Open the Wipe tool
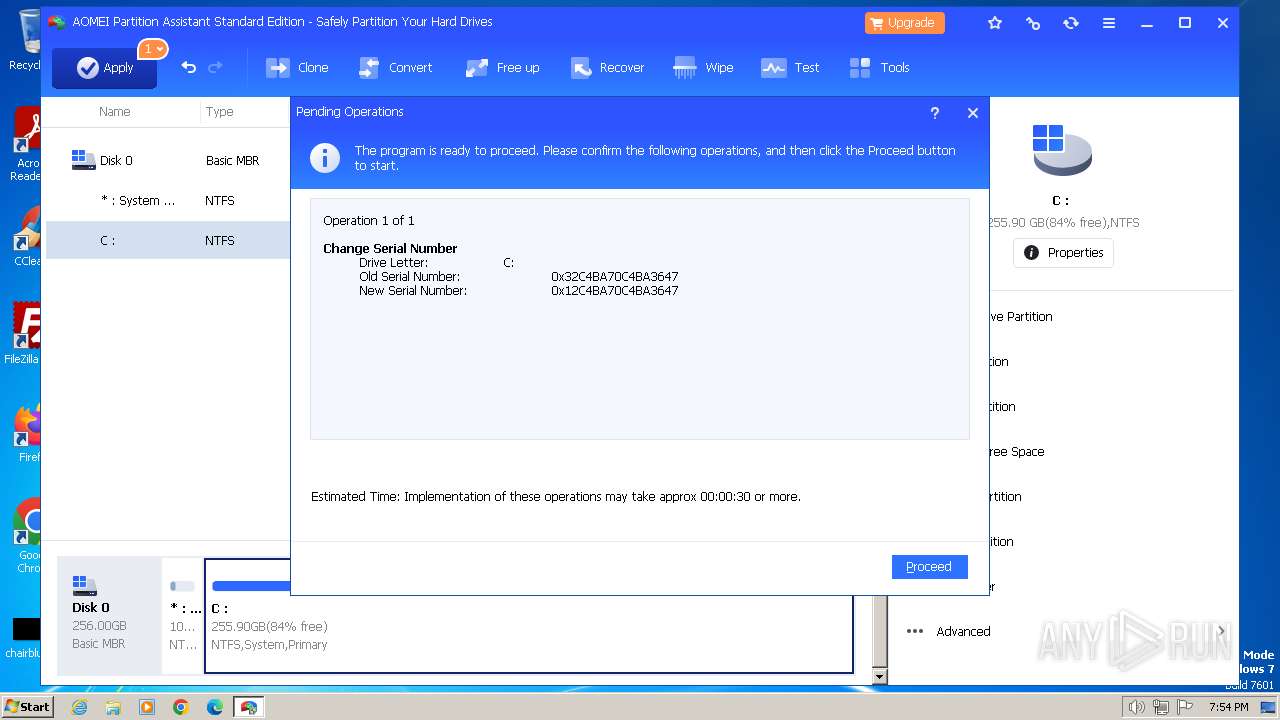This screenshot has width=1280, height=720. click(704, 67)
